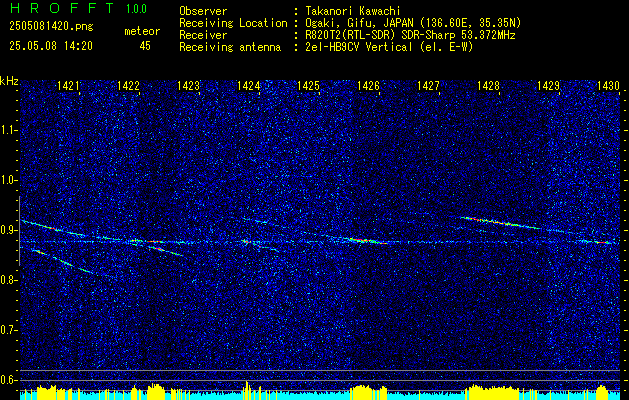Click the yellow power burst below 1428
The image size is (629, 400).
pyautogui.click(x=491, y=392)
